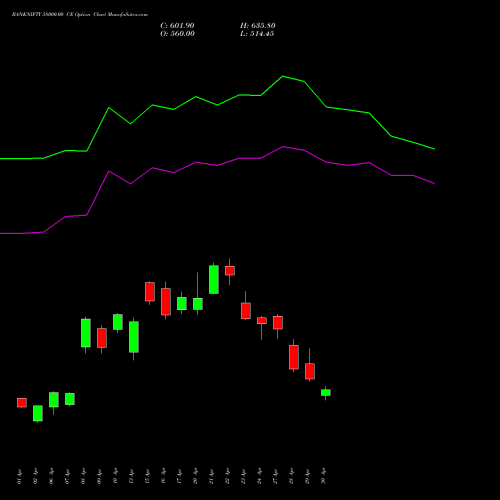Click the red candlestick above 22 Apr
Image resolution: width=500 pixels, height=500 pixels.
pos(230,271)
